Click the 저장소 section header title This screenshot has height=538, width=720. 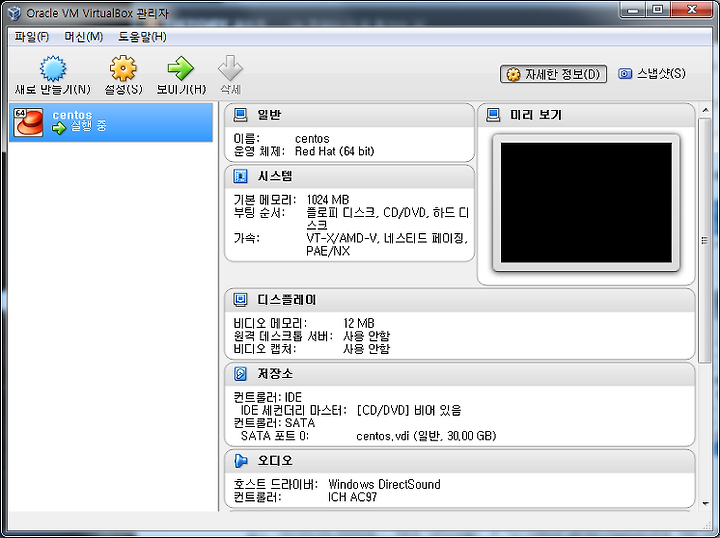(275, 374)
